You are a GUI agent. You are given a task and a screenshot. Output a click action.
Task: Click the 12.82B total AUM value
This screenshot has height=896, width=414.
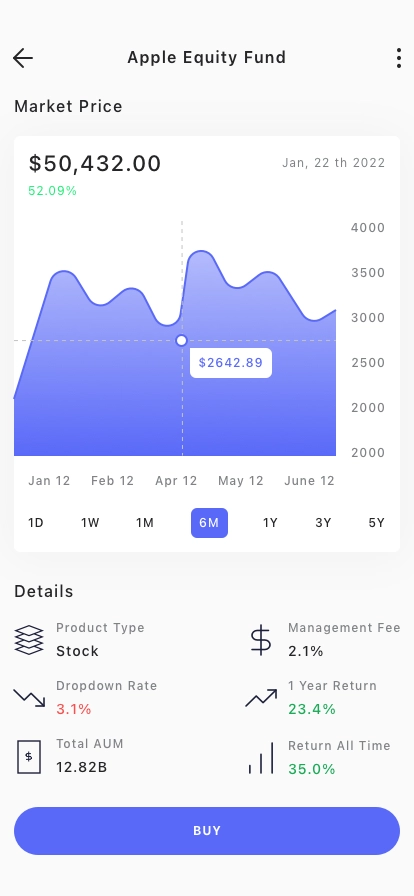tap(82, 767)
